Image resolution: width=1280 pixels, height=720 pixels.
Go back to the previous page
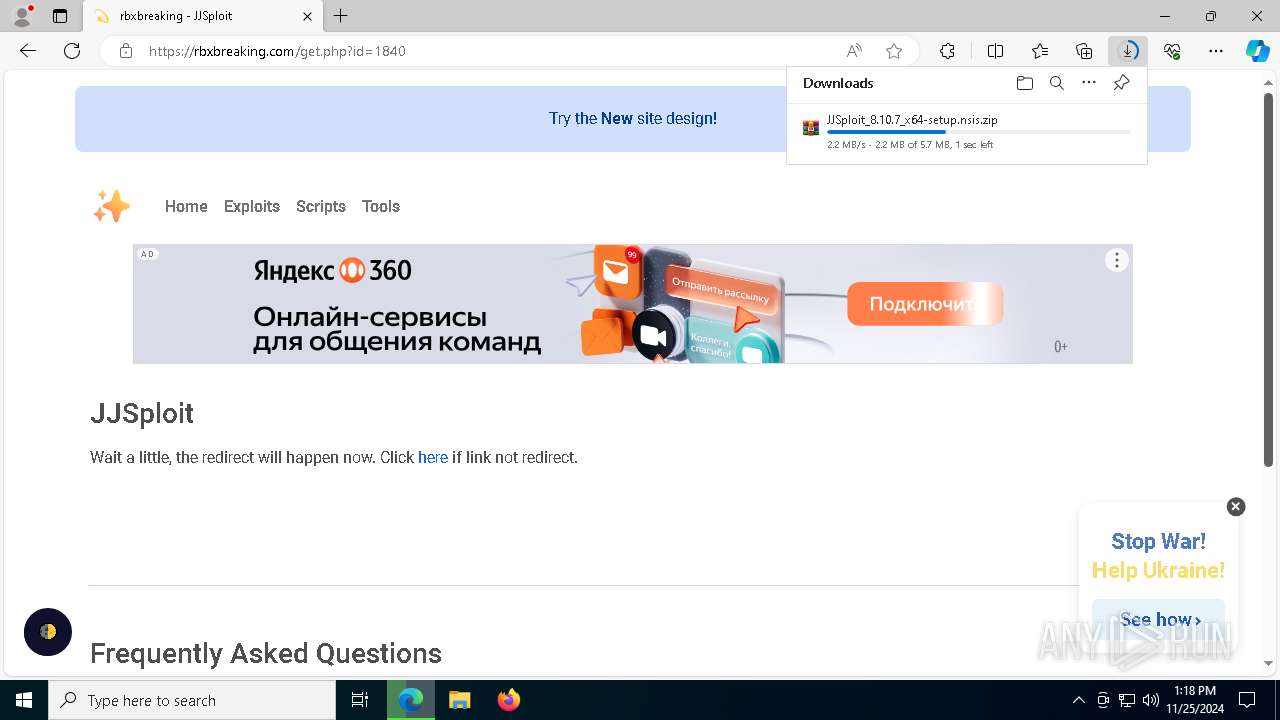click(28, 51)
